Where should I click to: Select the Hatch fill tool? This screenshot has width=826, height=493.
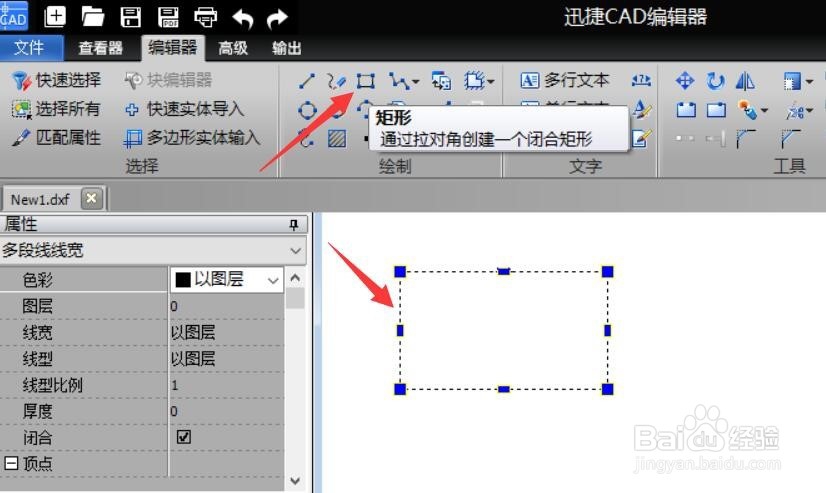(337, 139)
